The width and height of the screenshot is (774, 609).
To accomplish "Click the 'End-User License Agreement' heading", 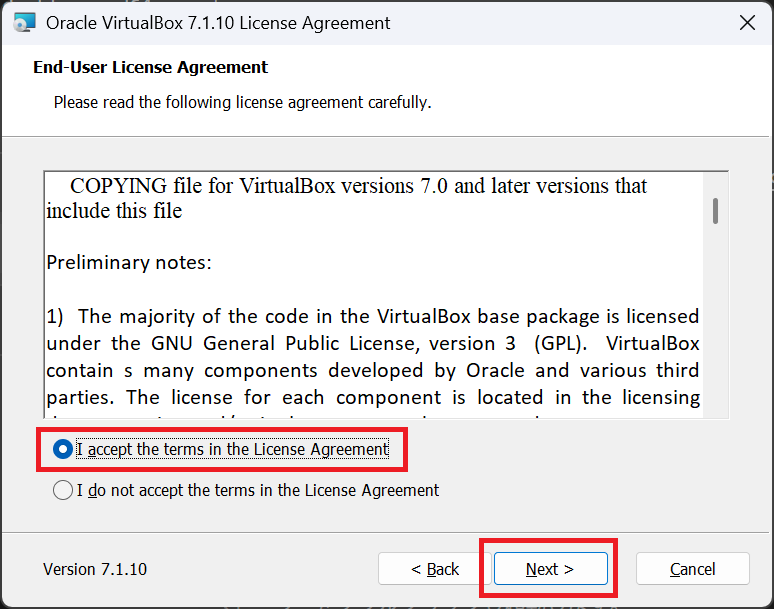I will click(151, 68).
